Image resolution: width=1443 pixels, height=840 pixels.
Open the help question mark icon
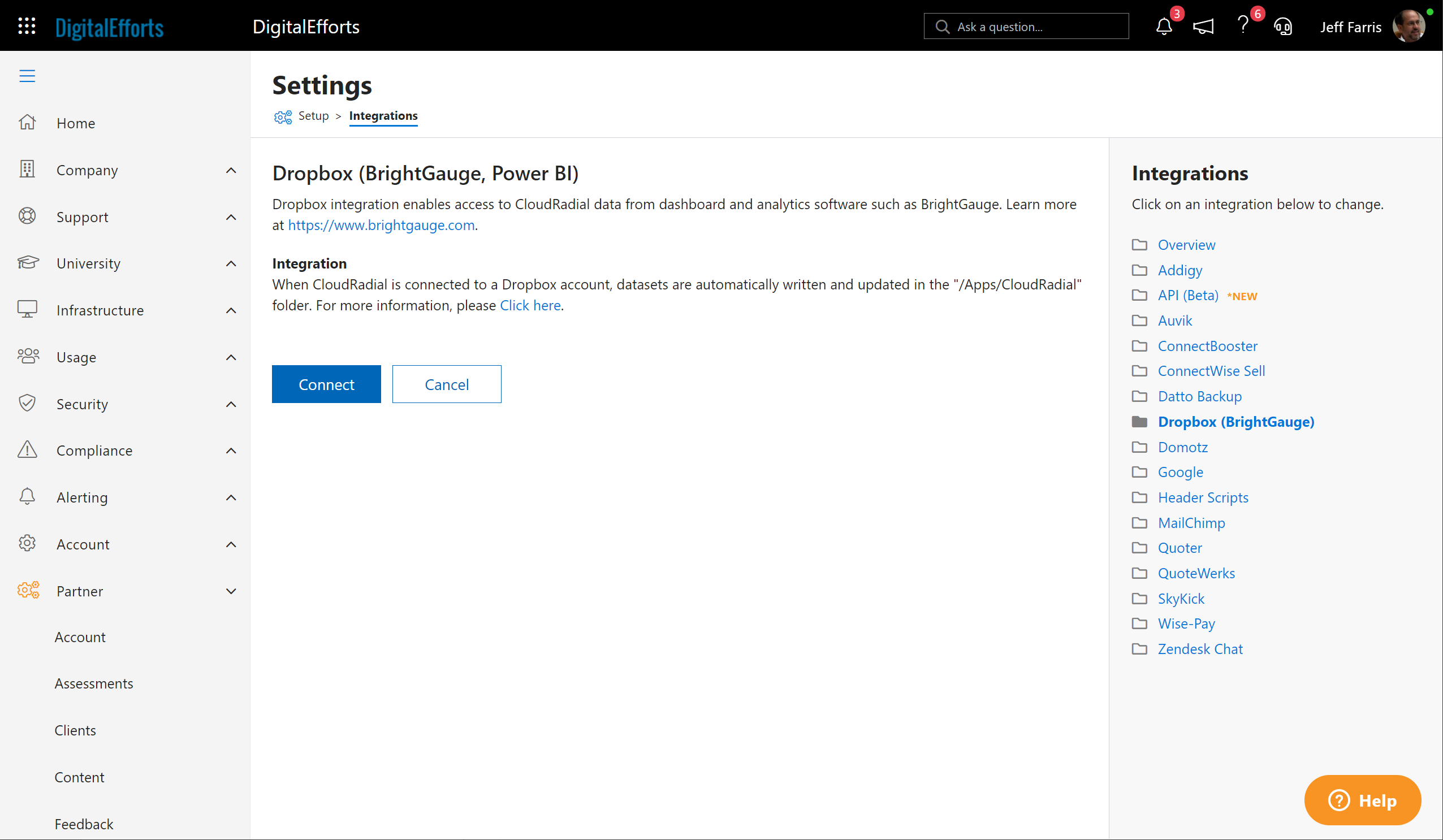click(1243, 25)
